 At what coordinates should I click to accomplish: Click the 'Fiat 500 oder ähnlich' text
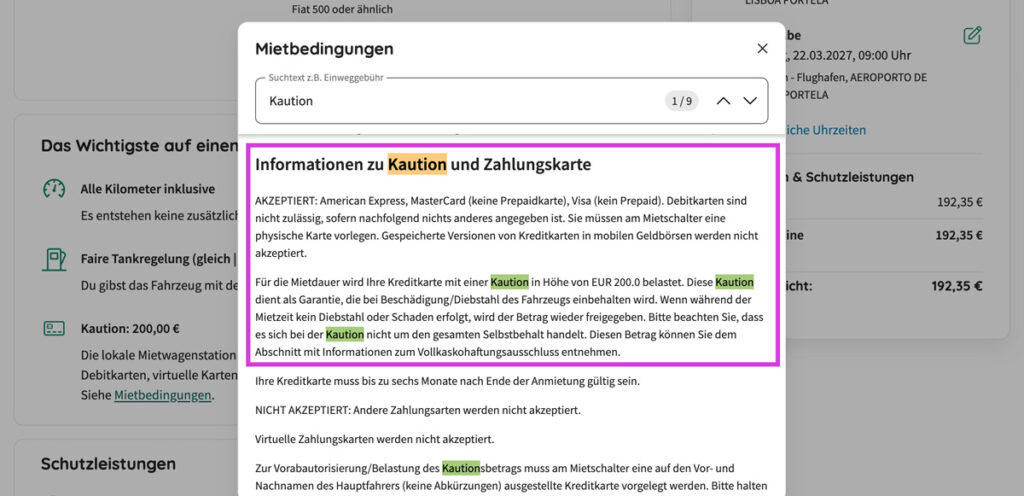coord(342,10)
